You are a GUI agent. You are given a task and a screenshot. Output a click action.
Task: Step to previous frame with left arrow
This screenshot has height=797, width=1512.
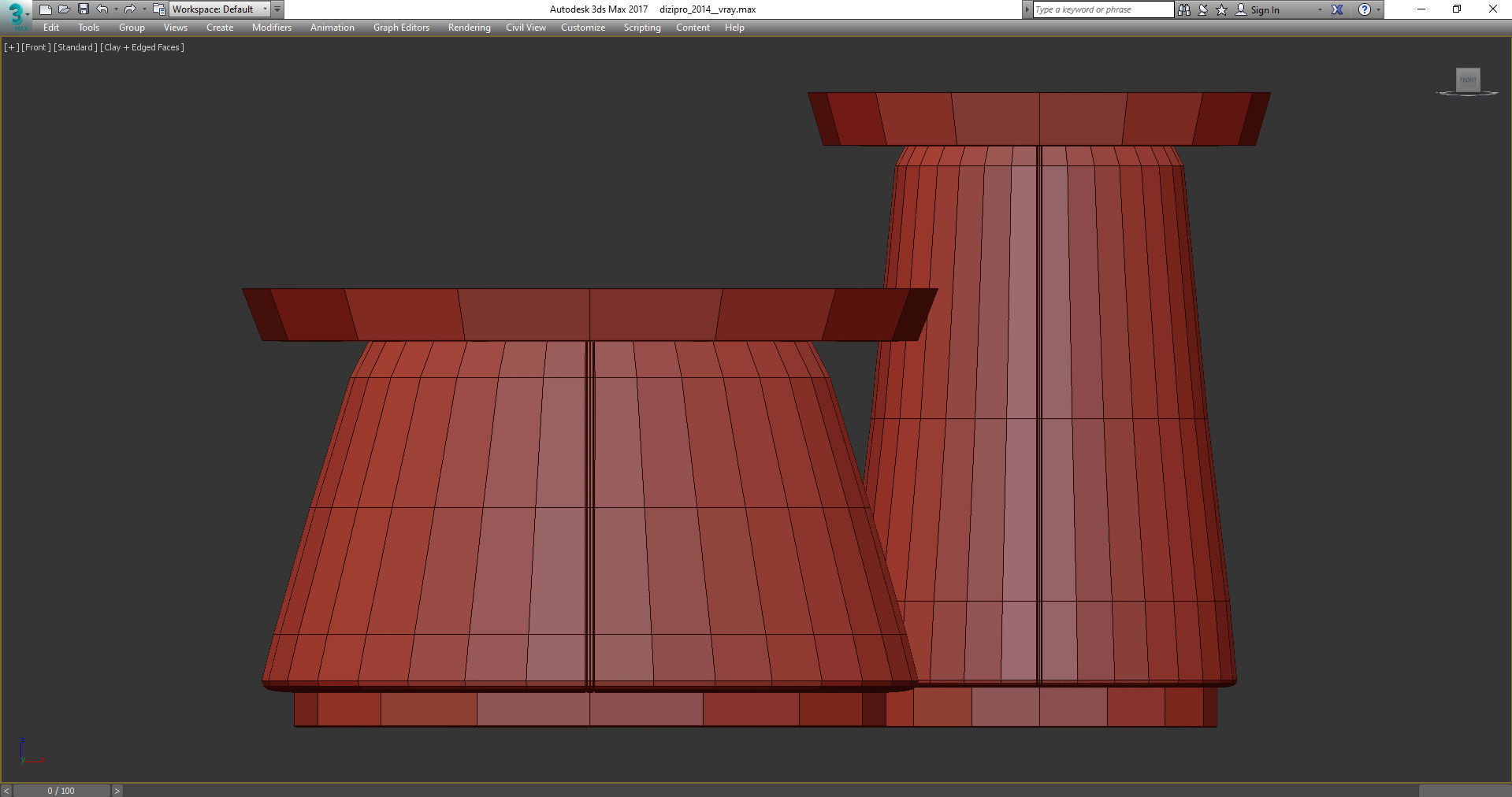pos(6,791)
